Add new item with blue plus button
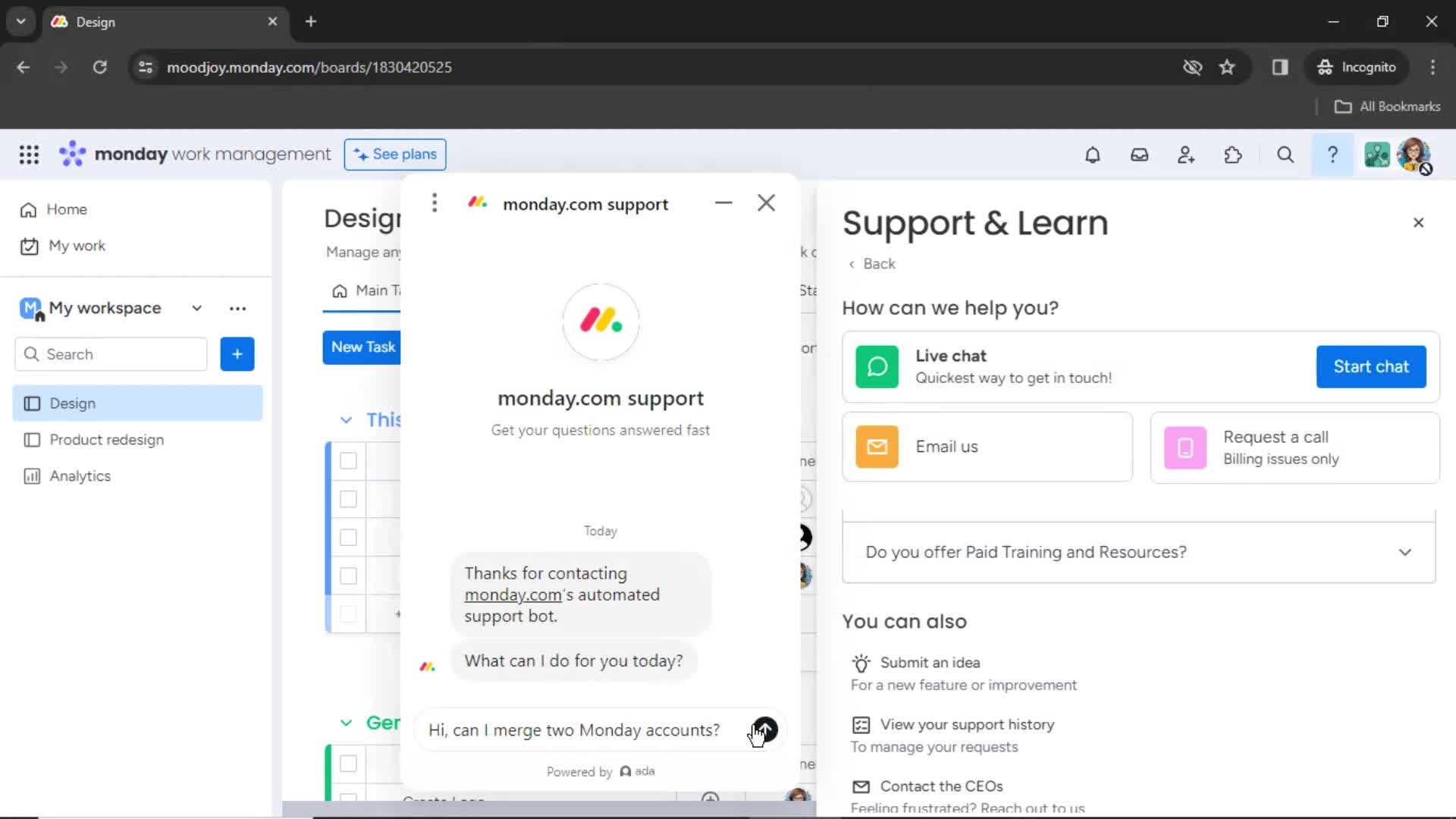The width and height of the screenshot is (1456, 819). pos(237,354)
